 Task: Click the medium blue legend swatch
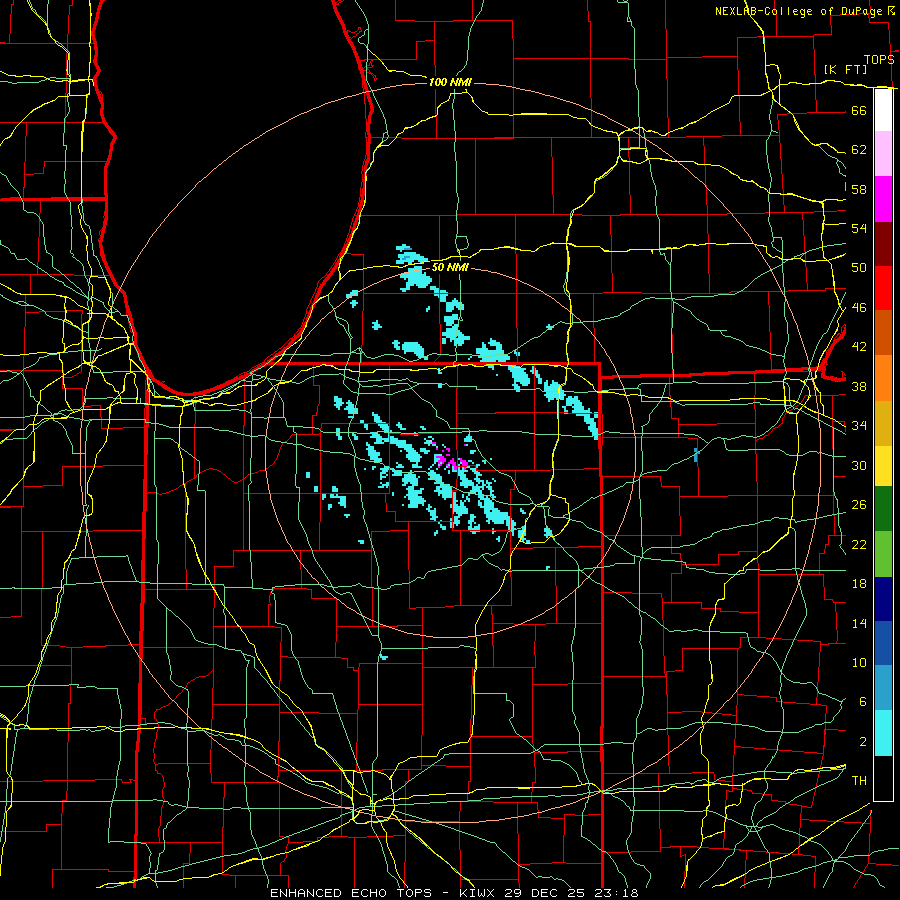(x=883, y=643)
